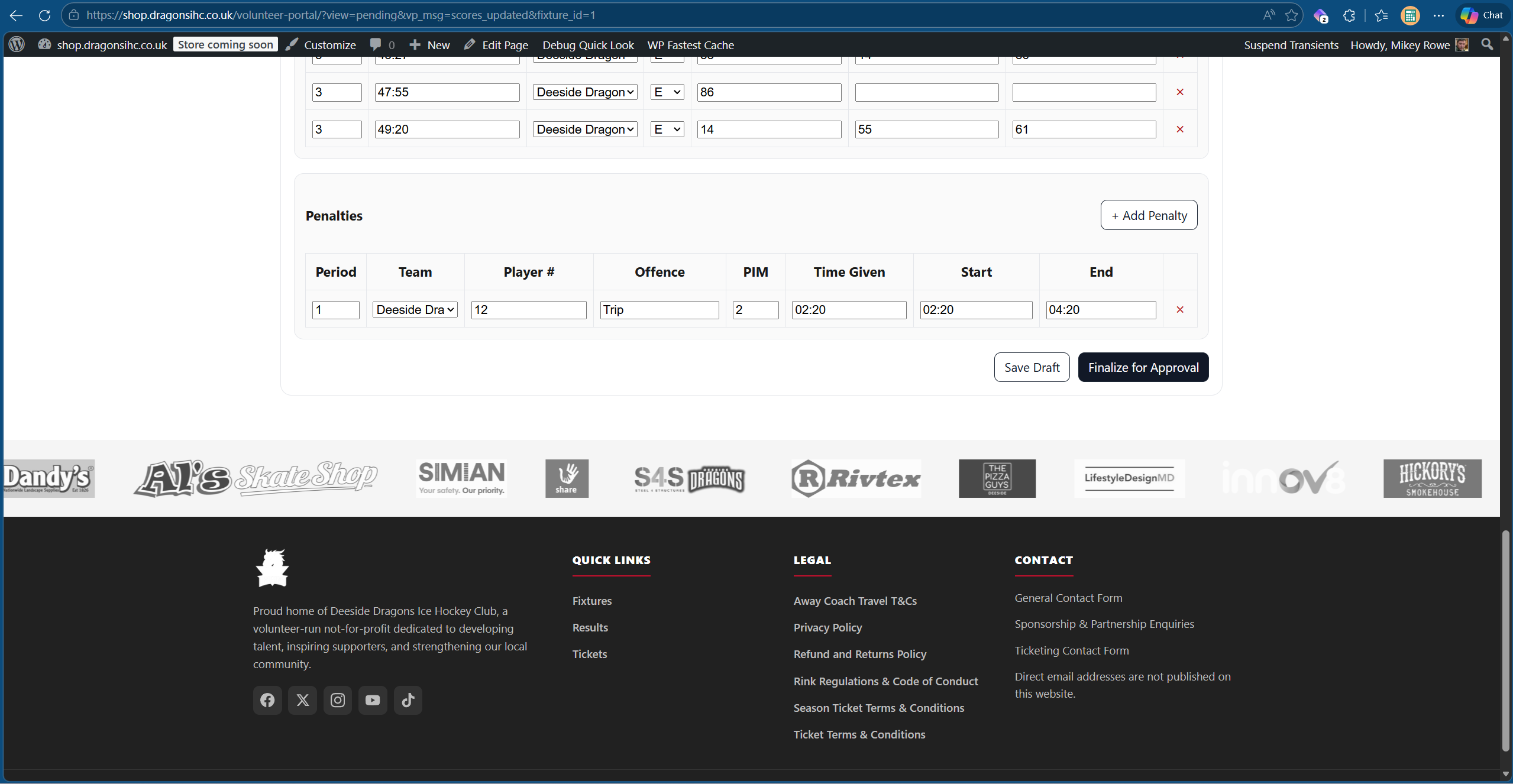Open the Instagram icon in the footer
The width and height of the screenshot is (1513, 784).
(x=338, y=700)
